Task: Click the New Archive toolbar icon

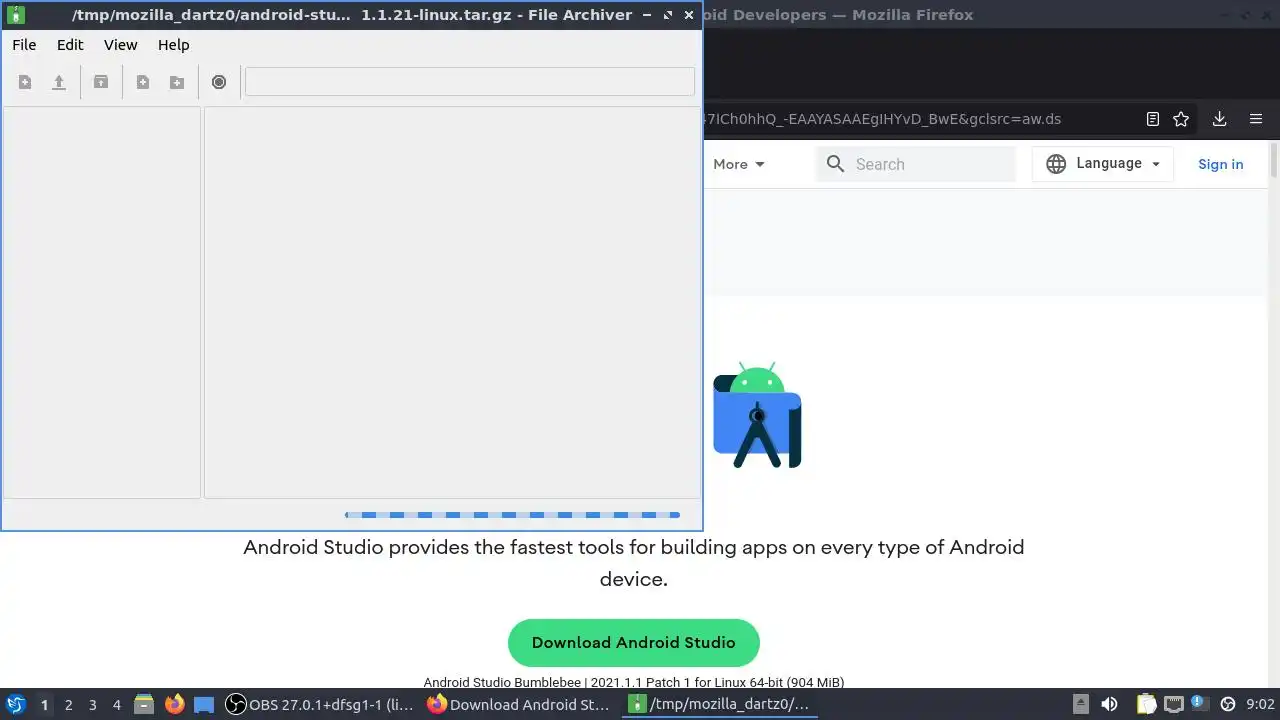Action: (25, 82)
